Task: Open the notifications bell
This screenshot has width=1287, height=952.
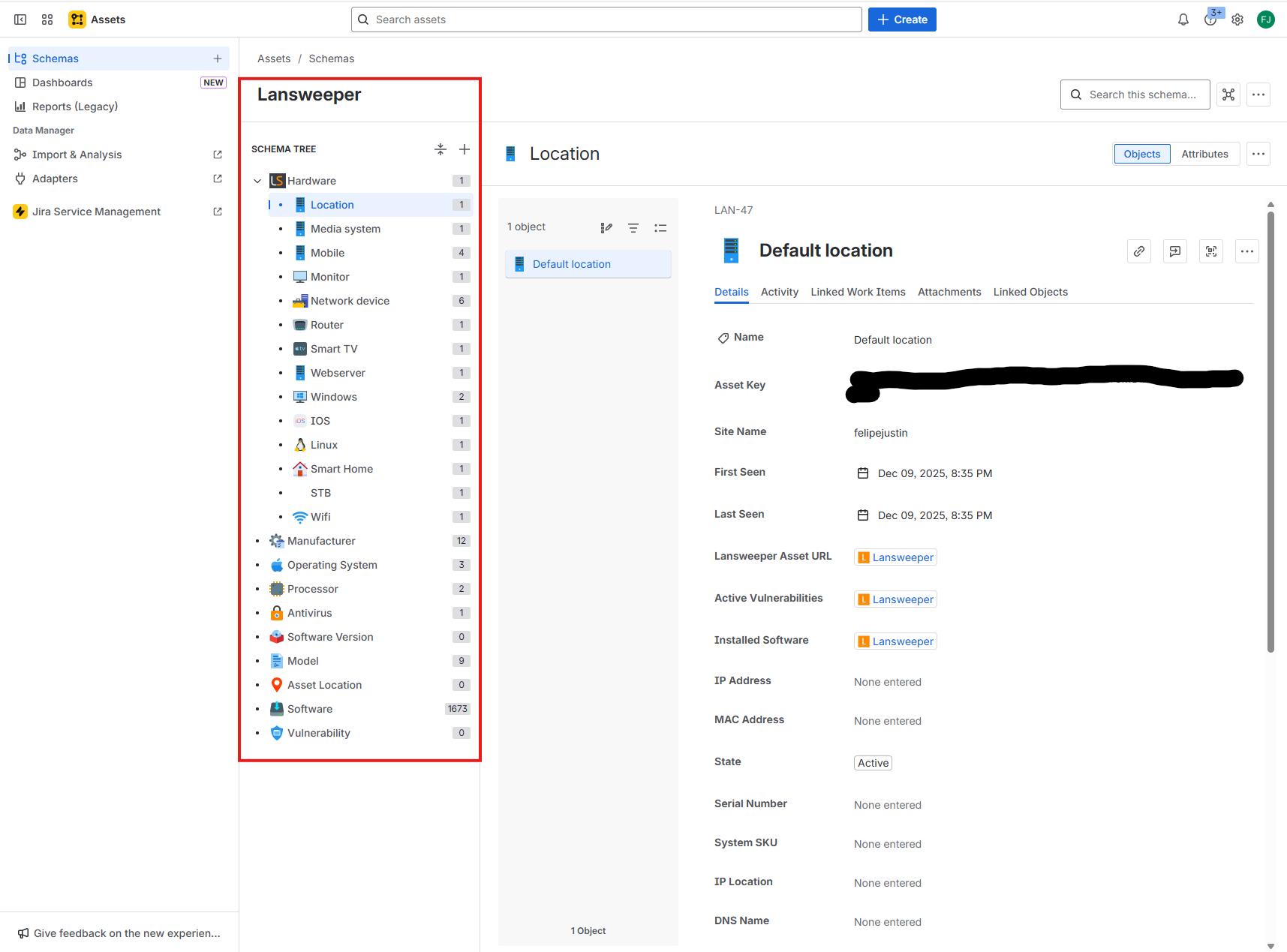Action: click(1183, 20)
